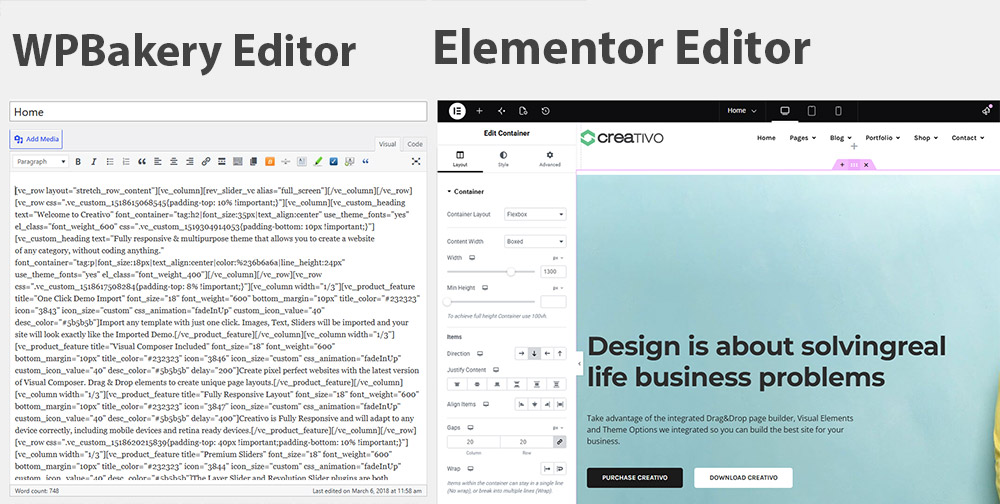
Task: Toggle the Gaps link values icon
Action: [559, 441]
